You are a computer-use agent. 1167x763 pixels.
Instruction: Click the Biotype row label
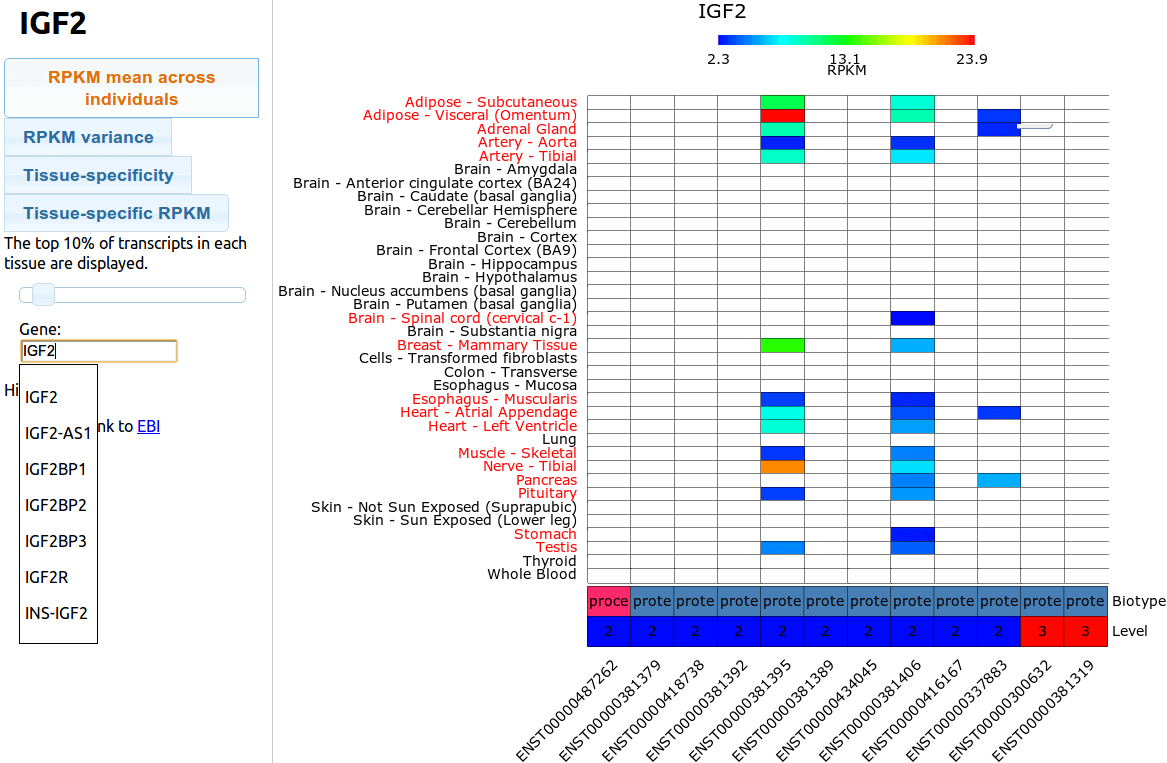[x=1139, y=601]
